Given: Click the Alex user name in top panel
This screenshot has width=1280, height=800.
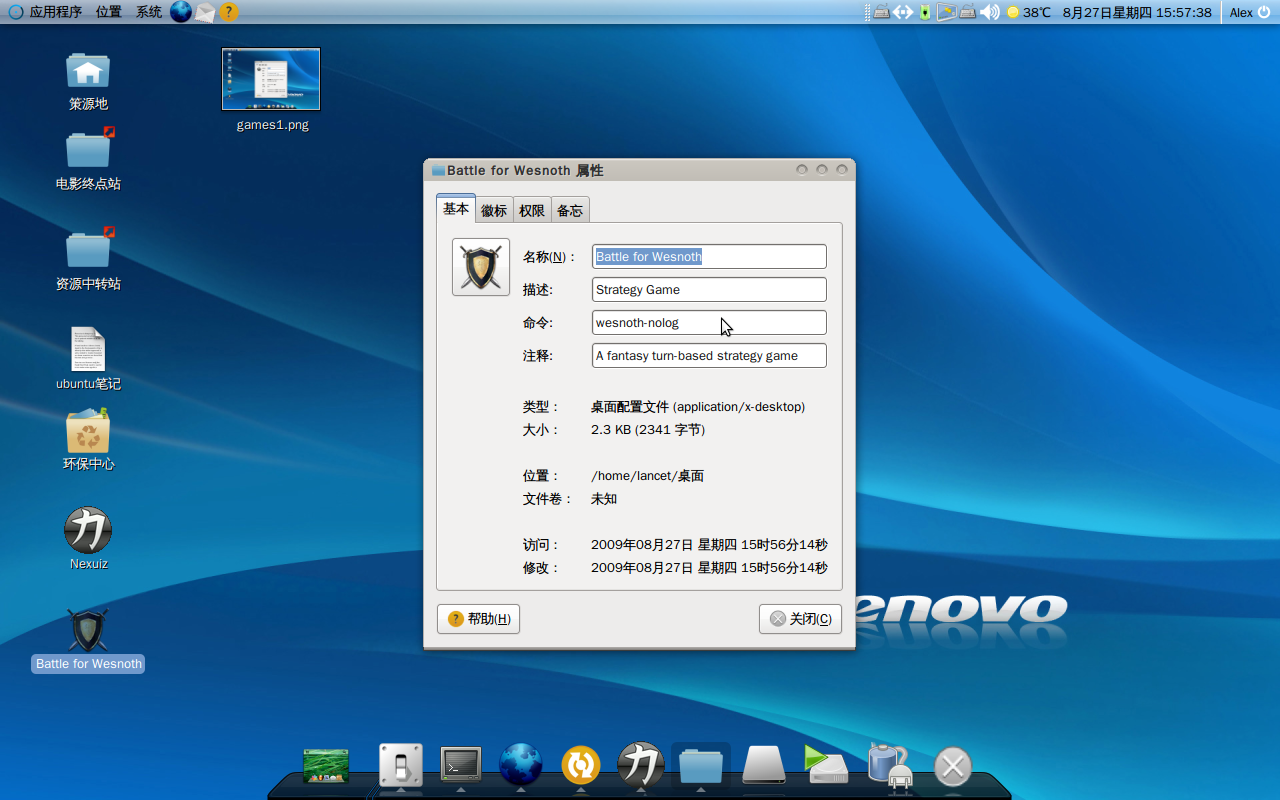Looking at the screenshot, I should tap(1241, 12).
